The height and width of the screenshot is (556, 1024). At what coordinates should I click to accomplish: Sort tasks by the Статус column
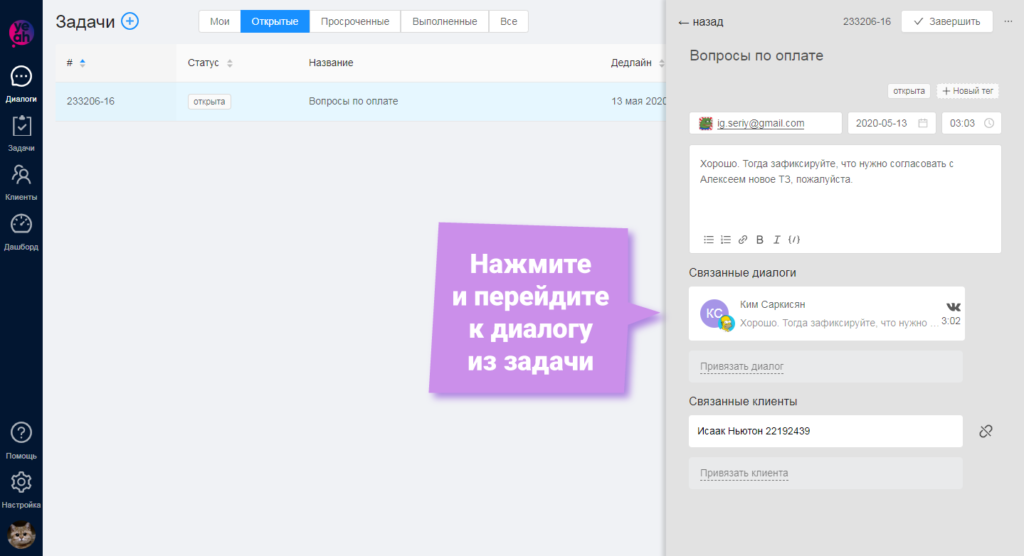click(230, 63)
